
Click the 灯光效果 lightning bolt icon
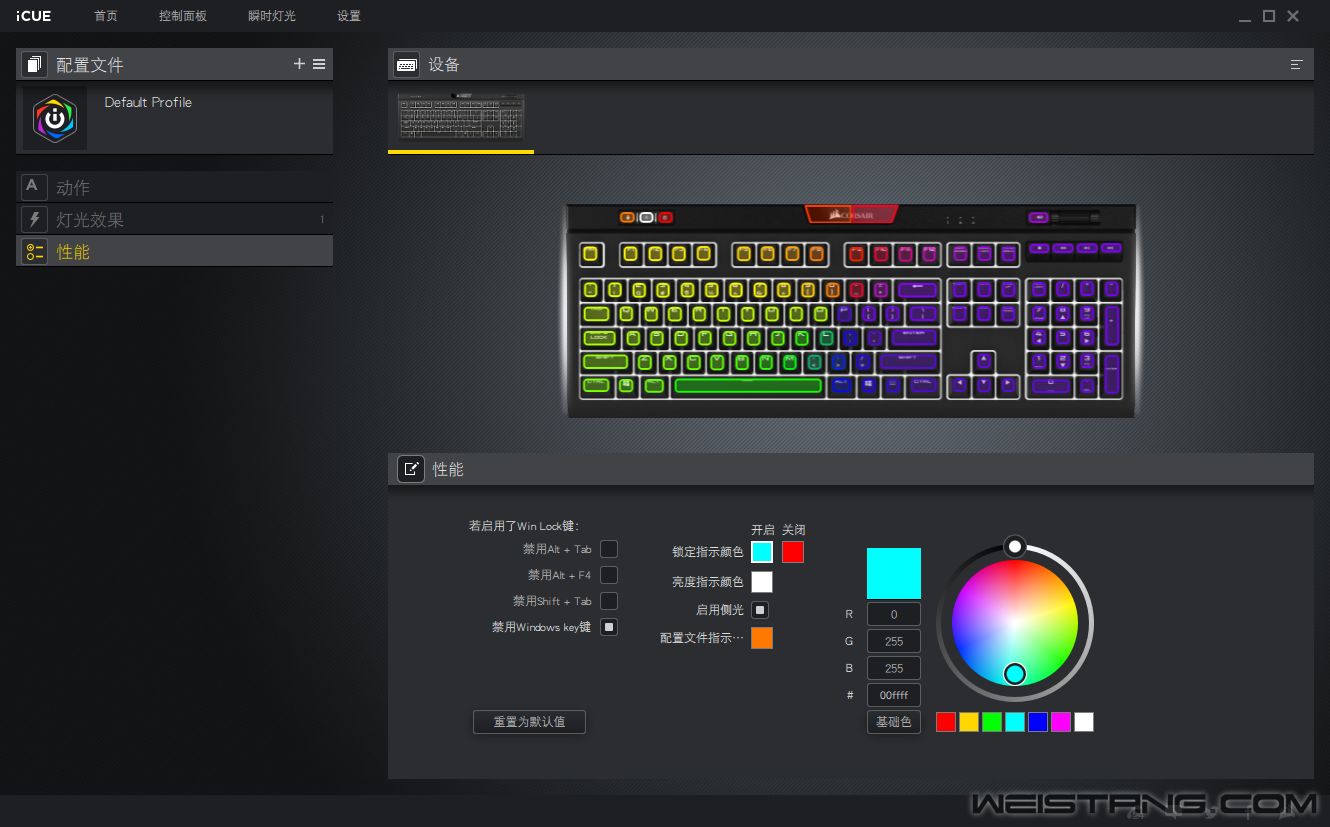tap(34, 219)
